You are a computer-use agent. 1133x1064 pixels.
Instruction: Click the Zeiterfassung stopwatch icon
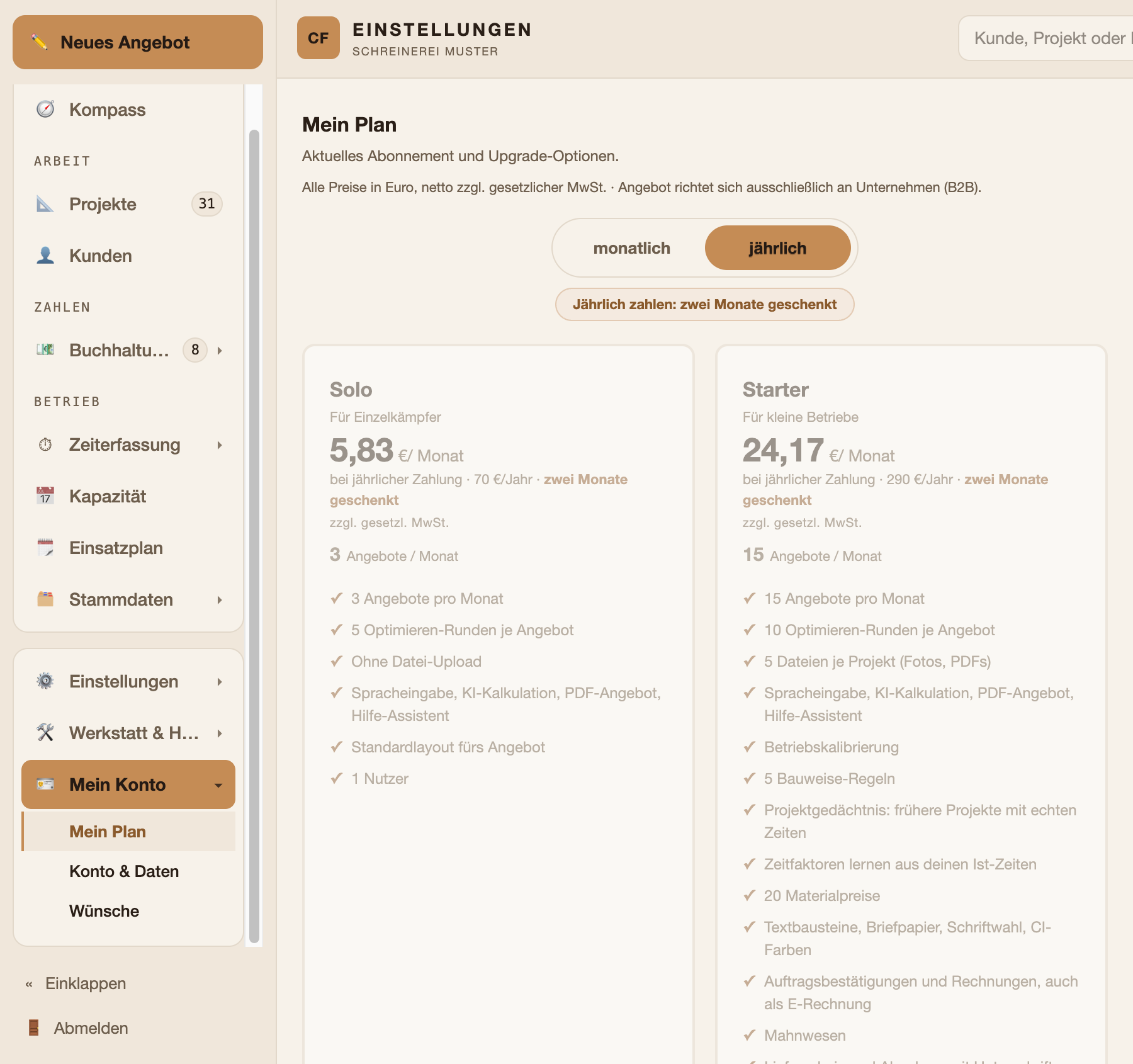46,445
